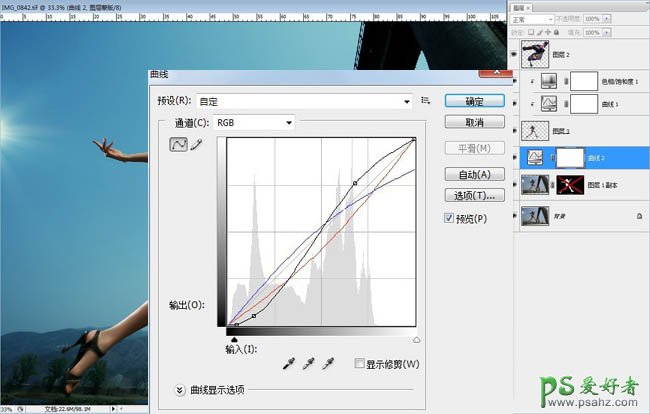Pick the white point eyedropper

click(327, 363)
